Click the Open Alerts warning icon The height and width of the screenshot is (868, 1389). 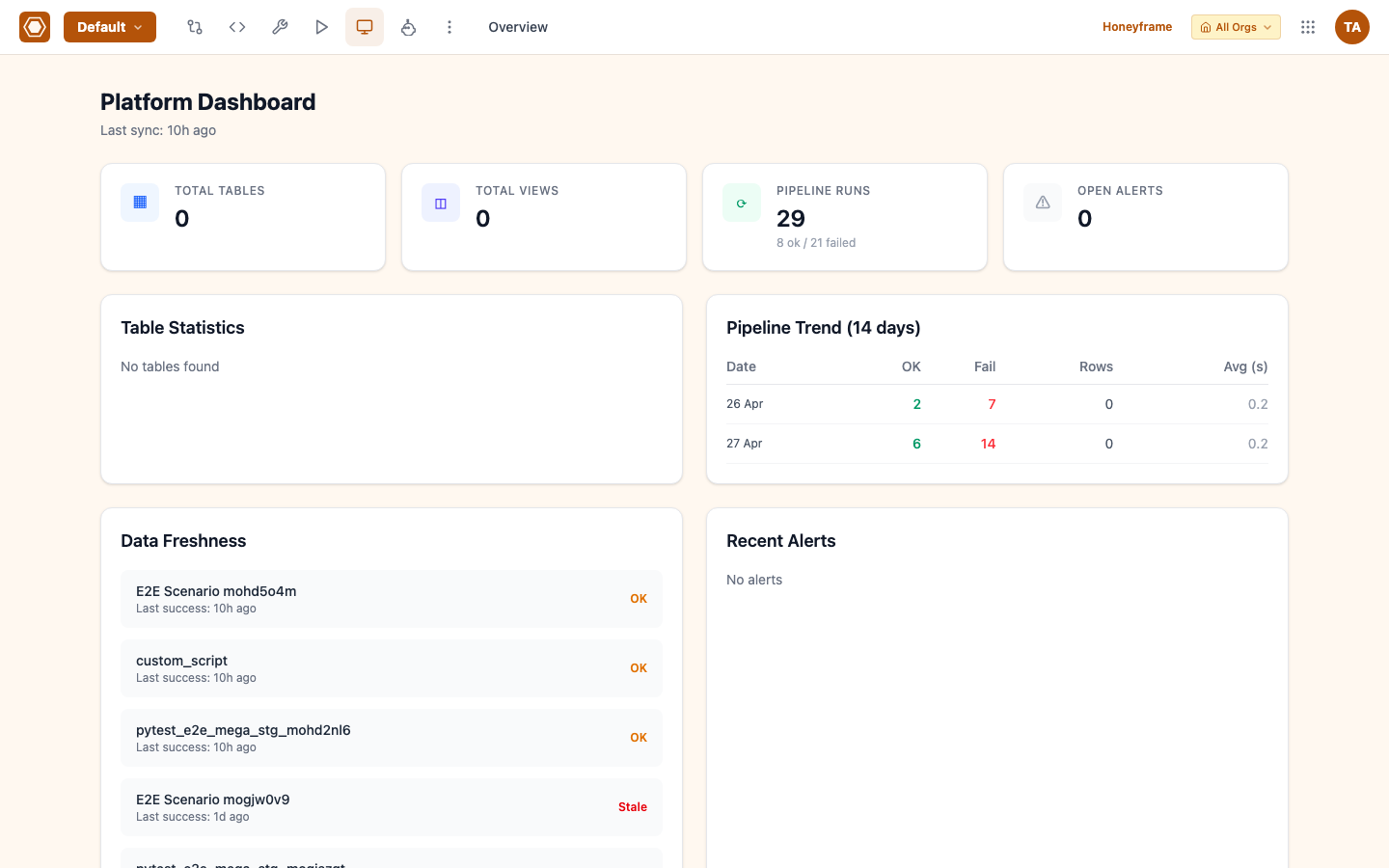tap(1043, 203)
